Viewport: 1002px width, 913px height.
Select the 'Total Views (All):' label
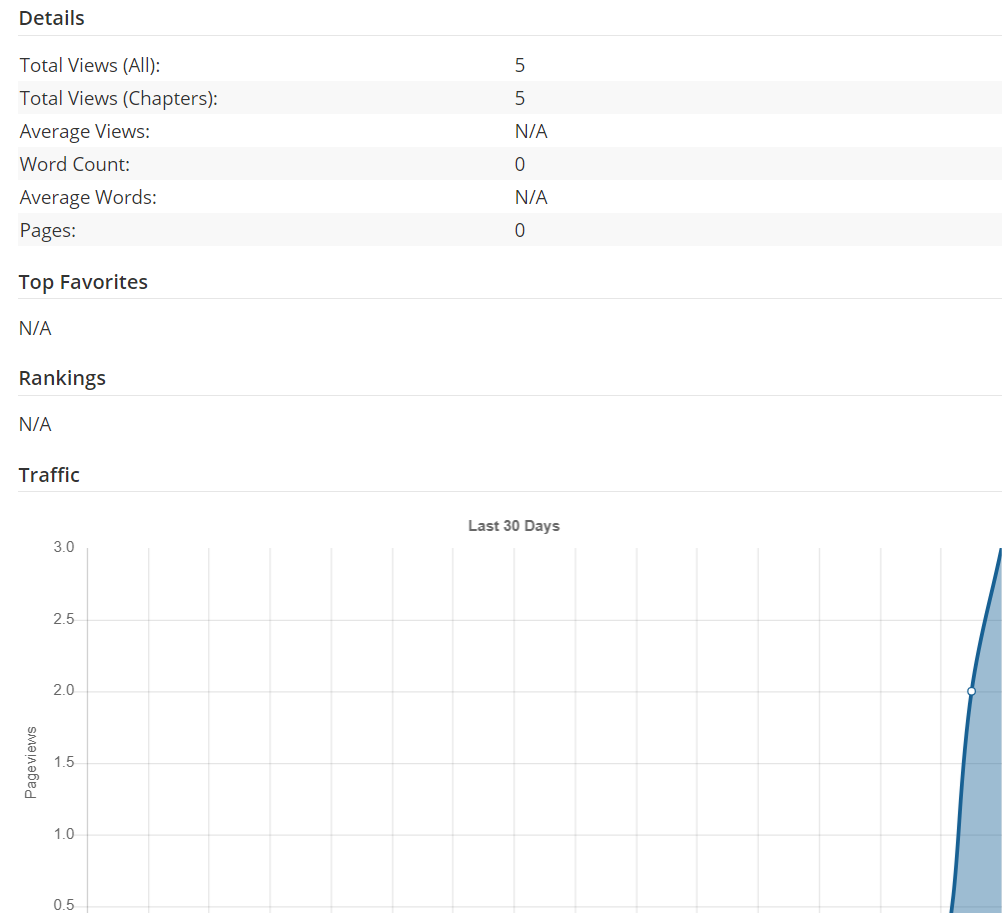90,65
